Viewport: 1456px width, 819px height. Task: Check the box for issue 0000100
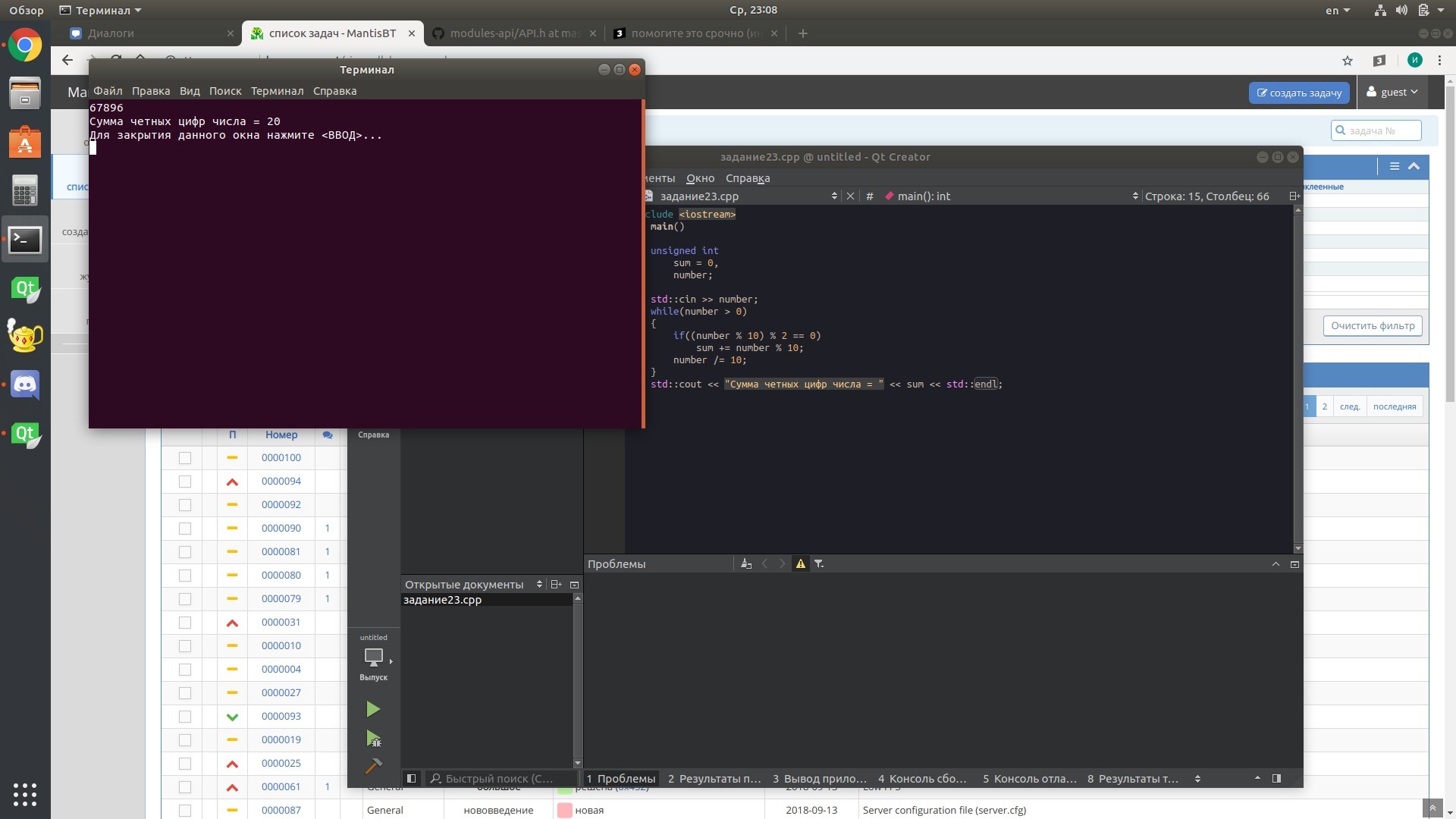pyautogui.click(x=185, y=458)
